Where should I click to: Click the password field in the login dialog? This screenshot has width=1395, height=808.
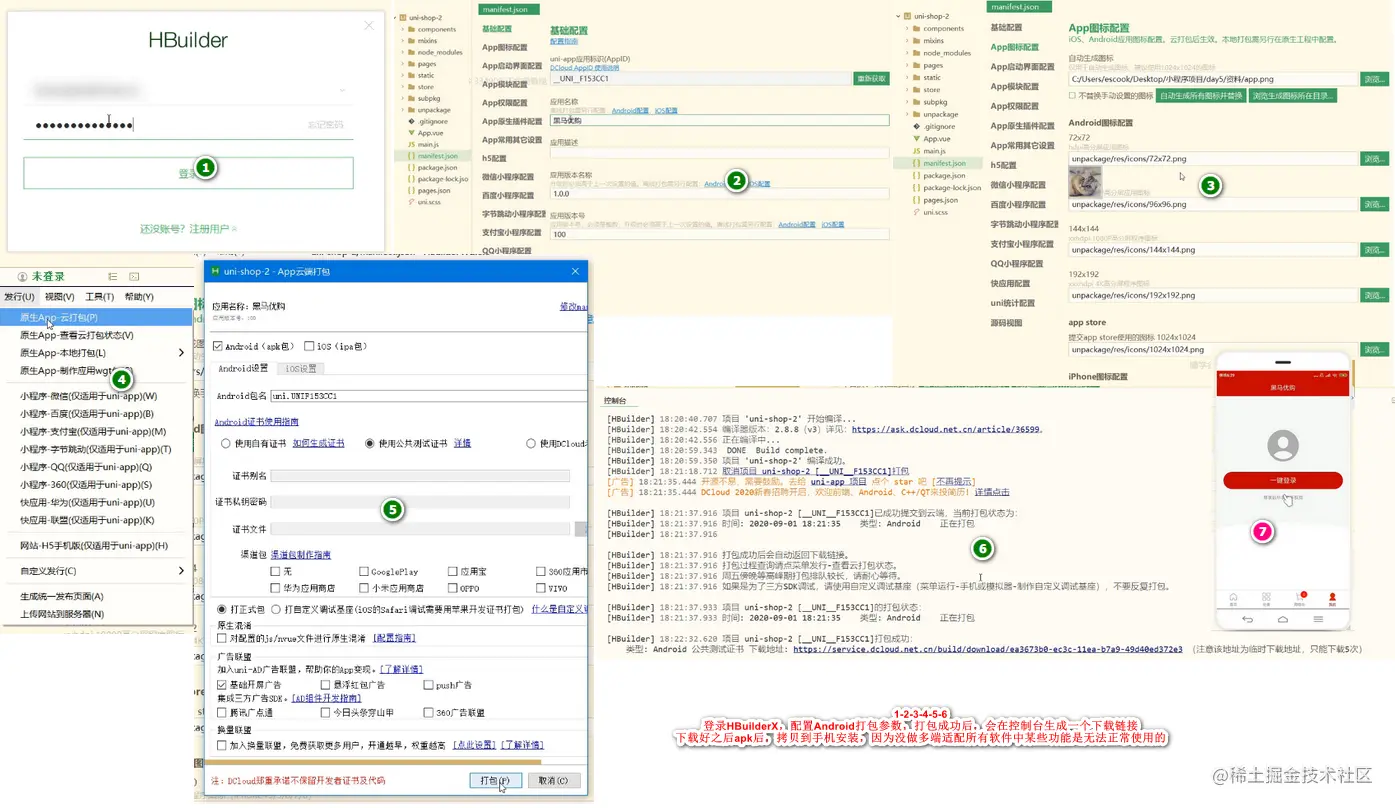188,125
